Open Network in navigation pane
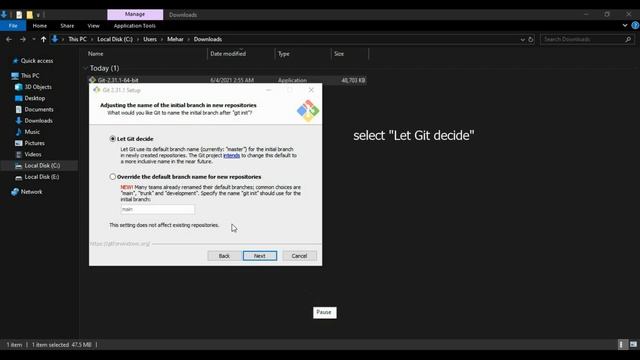 [x=31, y=192]
